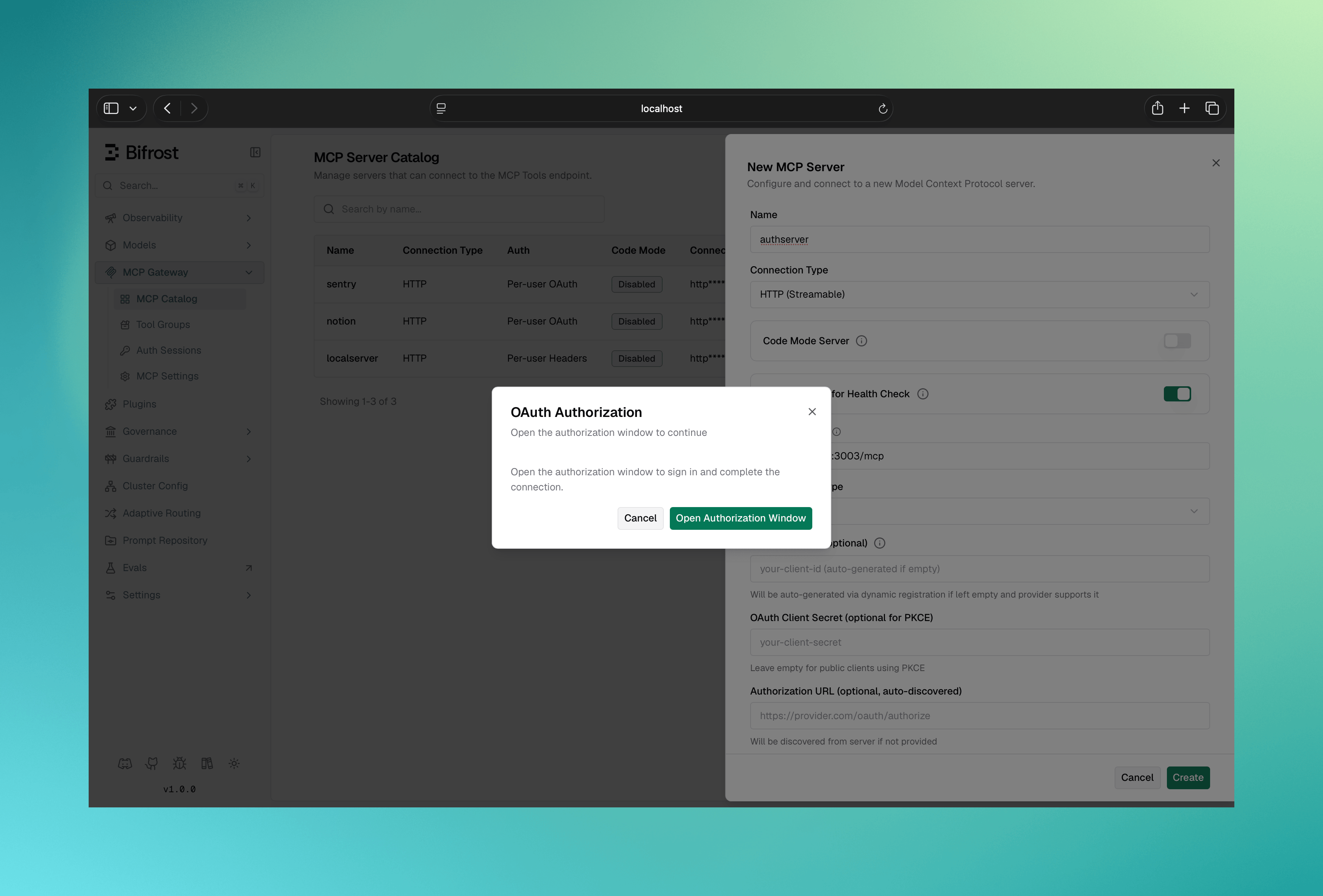Click browser forward button

pos(194,108)
